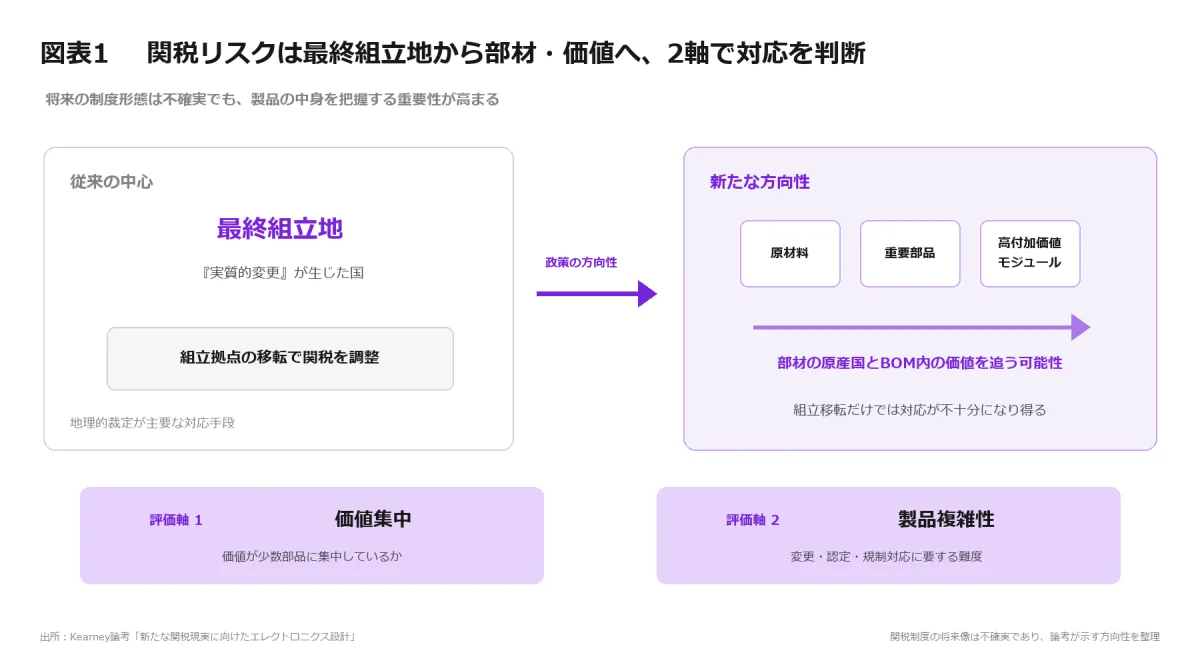This screenshot has height=667, width=1200.
Task: Click the 従来の中心 label
Action: point(112,182)
